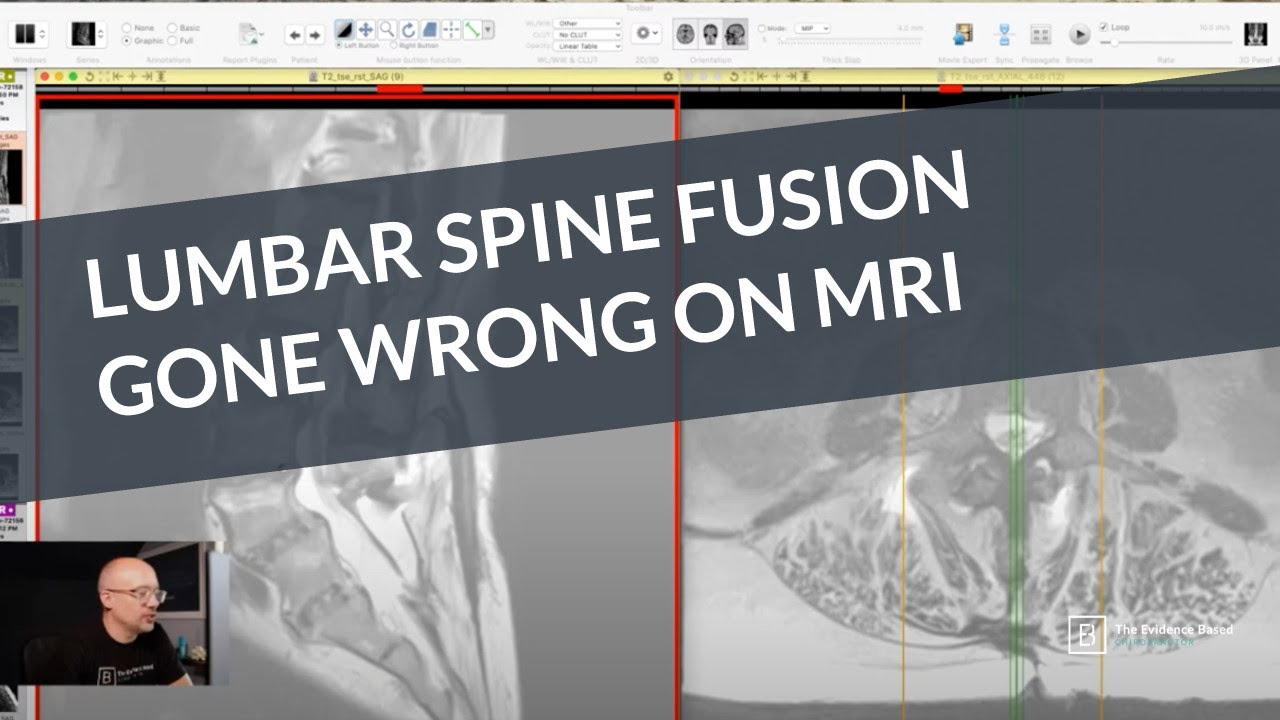Open the WL/WW preset dropdown

(x=589, y=23)
